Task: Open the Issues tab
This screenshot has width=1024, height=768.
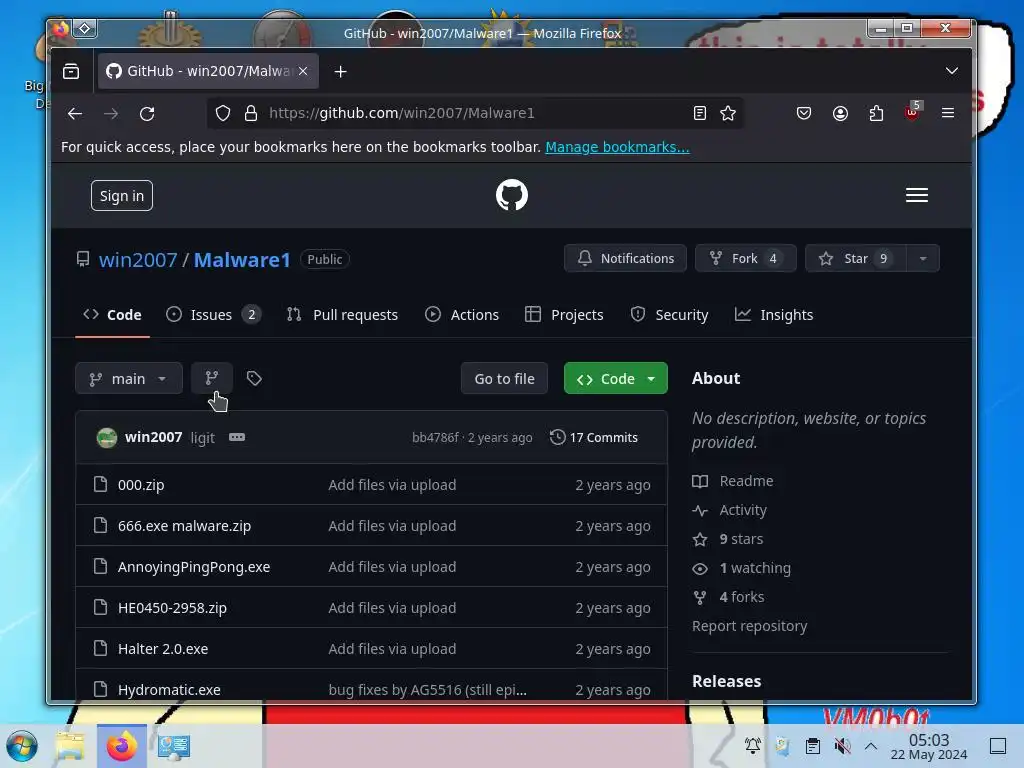Action: pyautogui.click(x=214, y=315)
